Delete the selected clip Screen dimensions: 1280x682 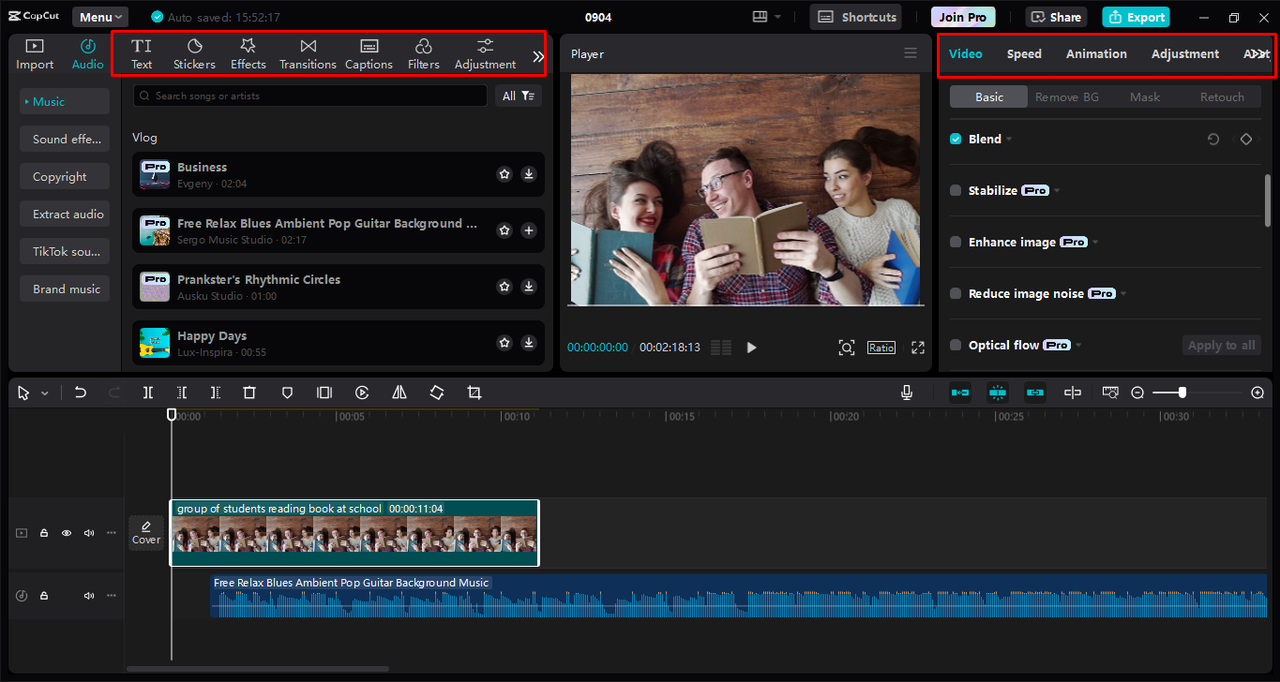coord(250,393)
